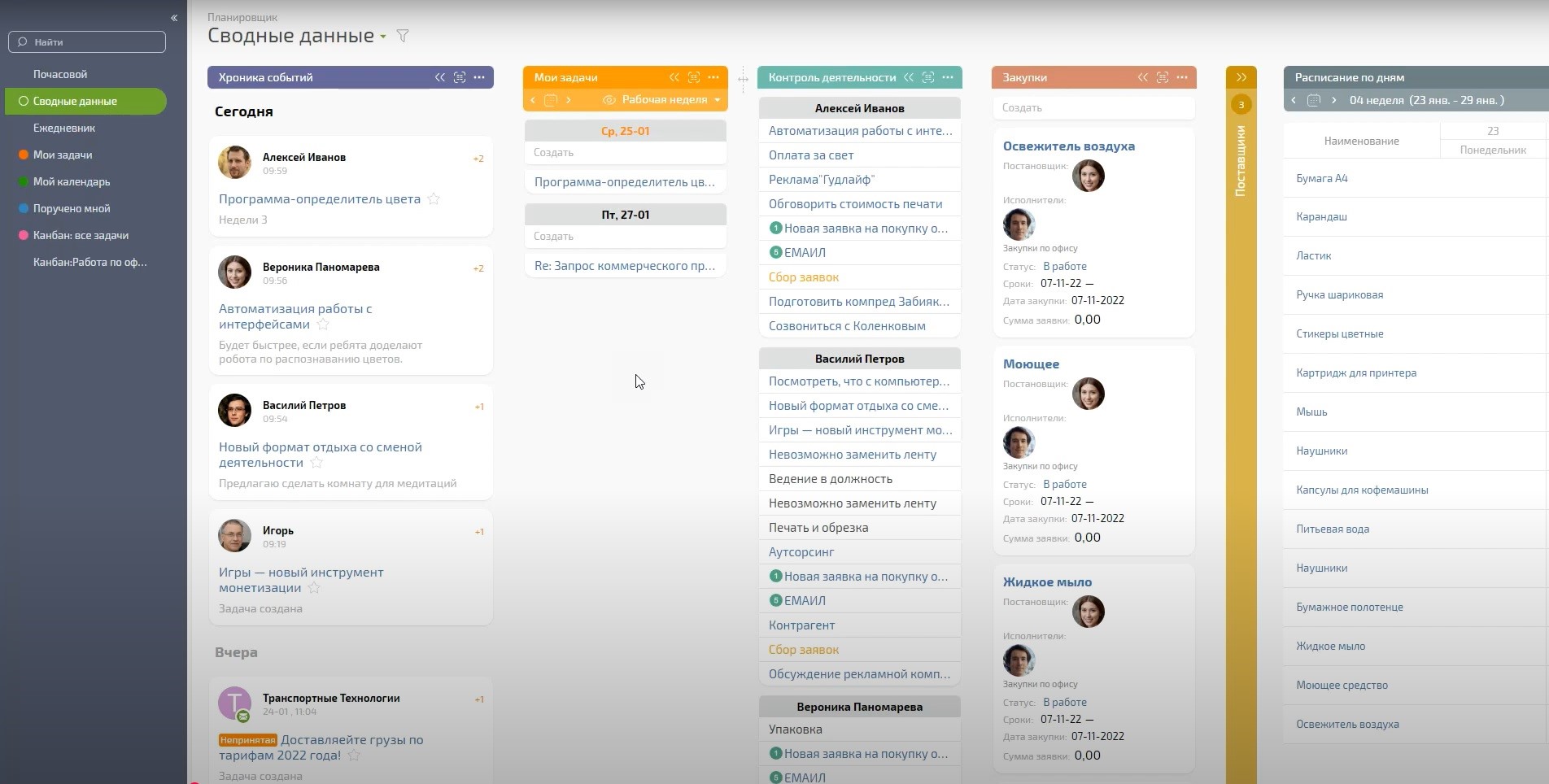Expand the collapsed Поставщики column

1241,77
